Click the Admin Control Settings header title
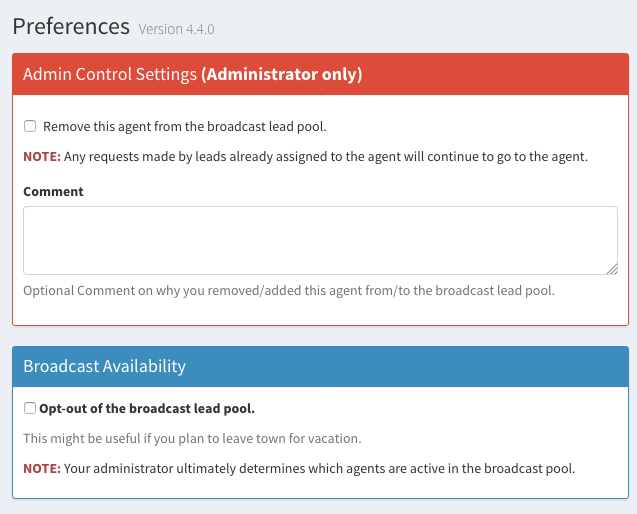Screen dimensions: 637x514 coord(109,74)
